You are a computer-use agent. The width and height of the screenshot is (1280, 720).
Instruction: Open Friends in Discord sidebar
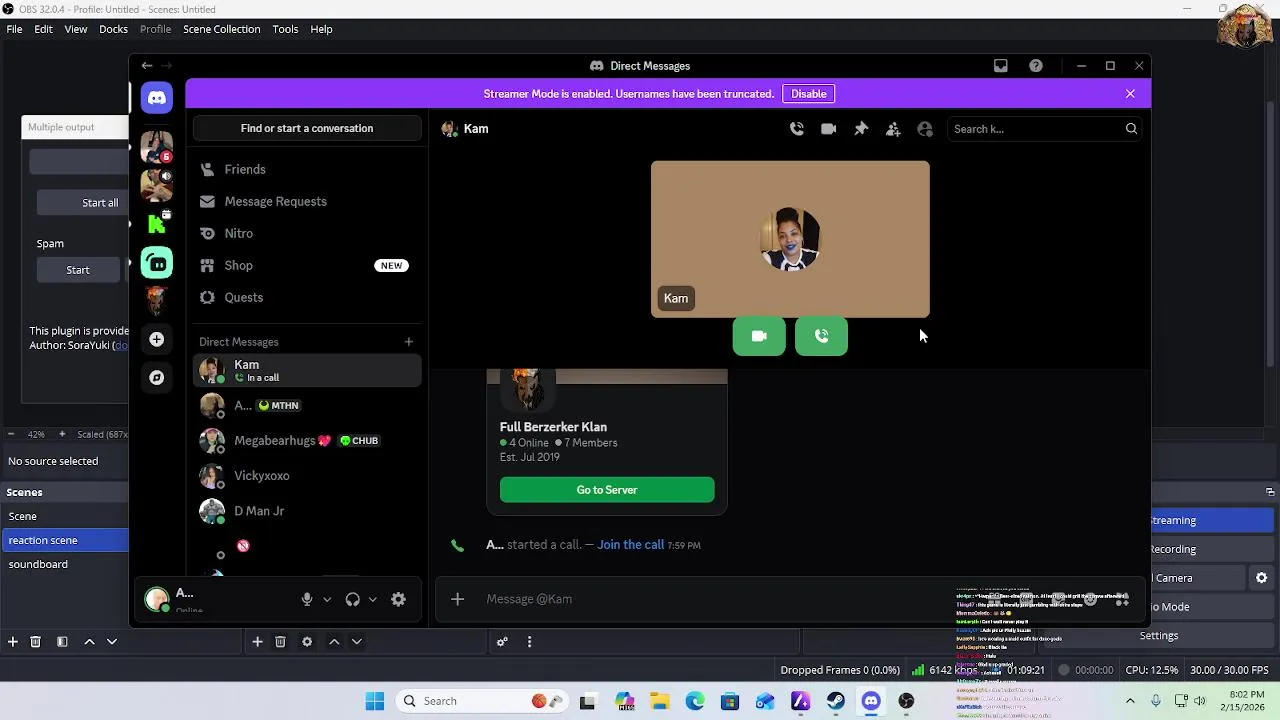pos(307,170)
